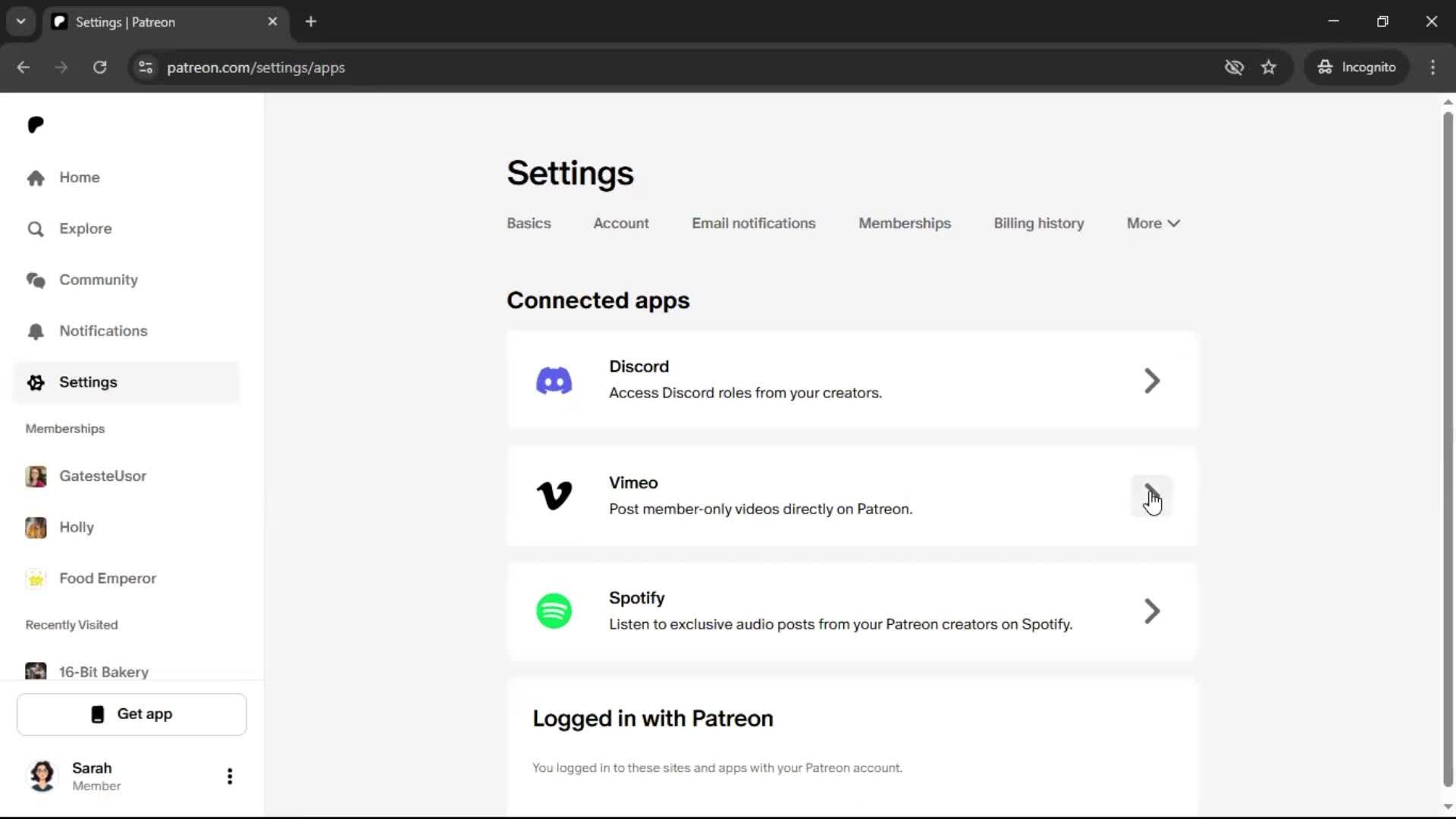Click the Discord app name text
The image size is (1456, 819).
point(639,367)
